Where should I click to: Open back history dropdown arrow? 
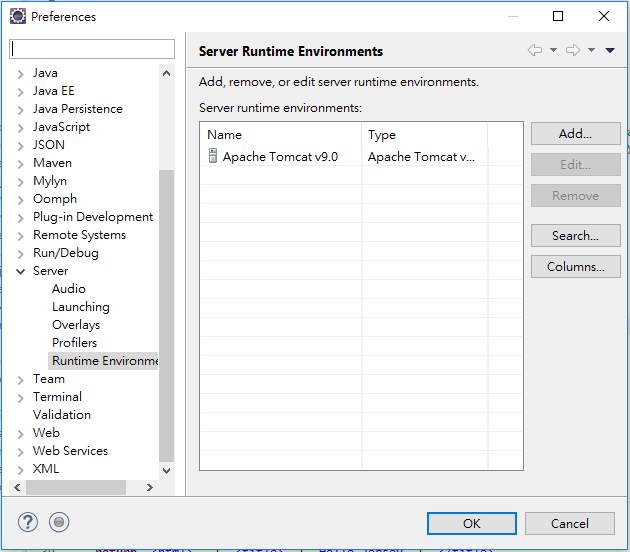(553, 51)
